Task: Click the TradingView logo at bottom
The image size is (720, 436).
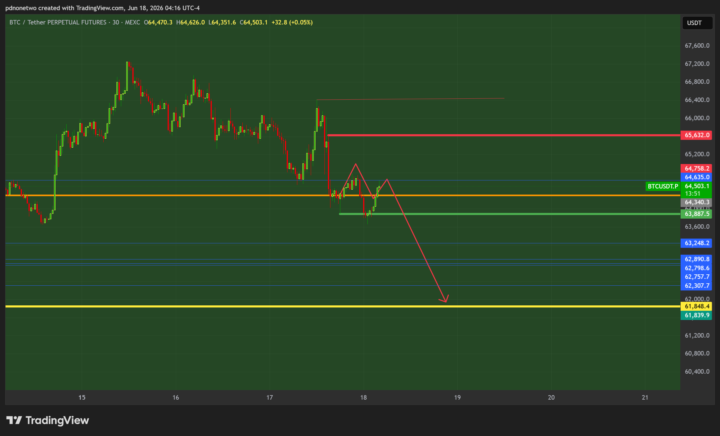Action: 47,420
